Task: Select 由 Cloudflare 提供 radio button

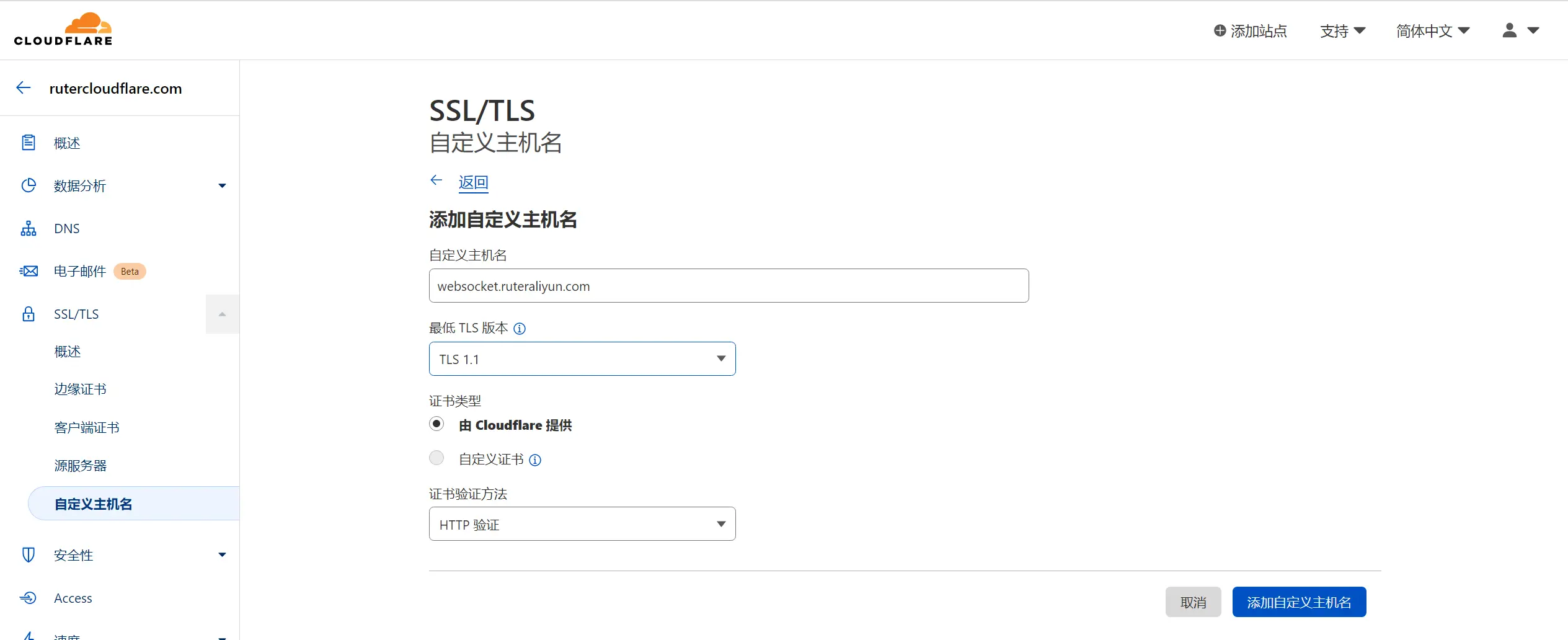Action: click(x=436, y=424)
